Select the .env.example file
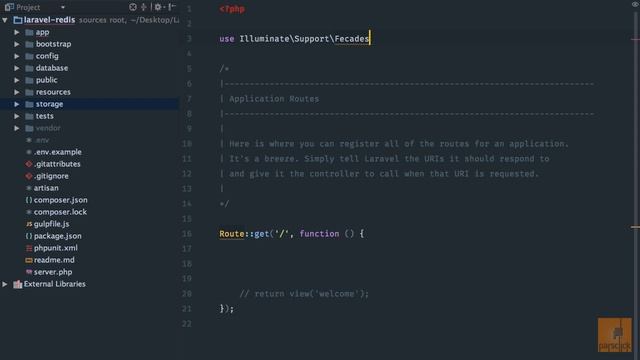The height and width of the screenshot is (360, 640). click(58, 152)
